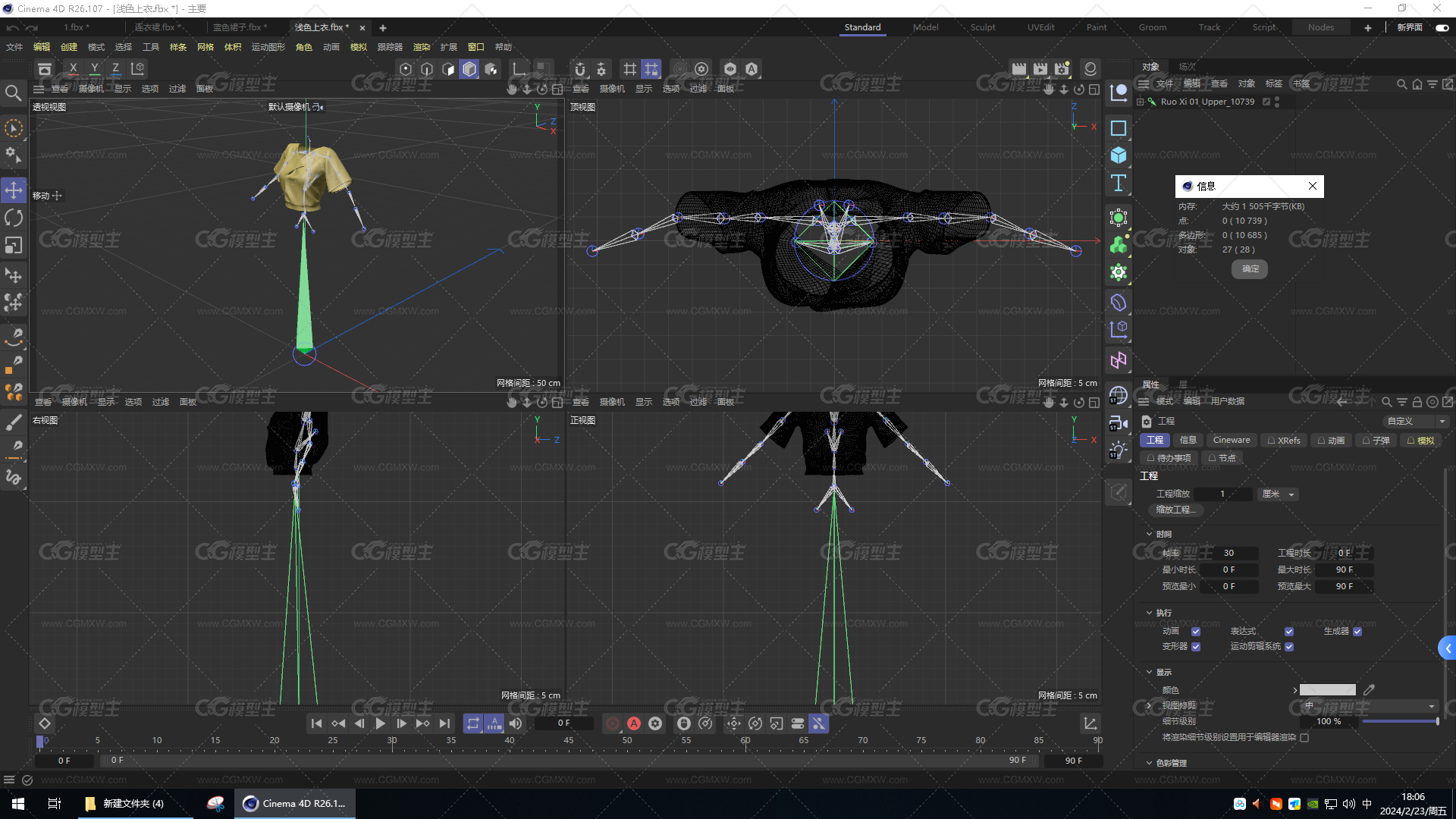This screenshot has height=819, width=1456.
Task: Expand the 时间轴 timeline settings section
Action: pos(1148,534)
